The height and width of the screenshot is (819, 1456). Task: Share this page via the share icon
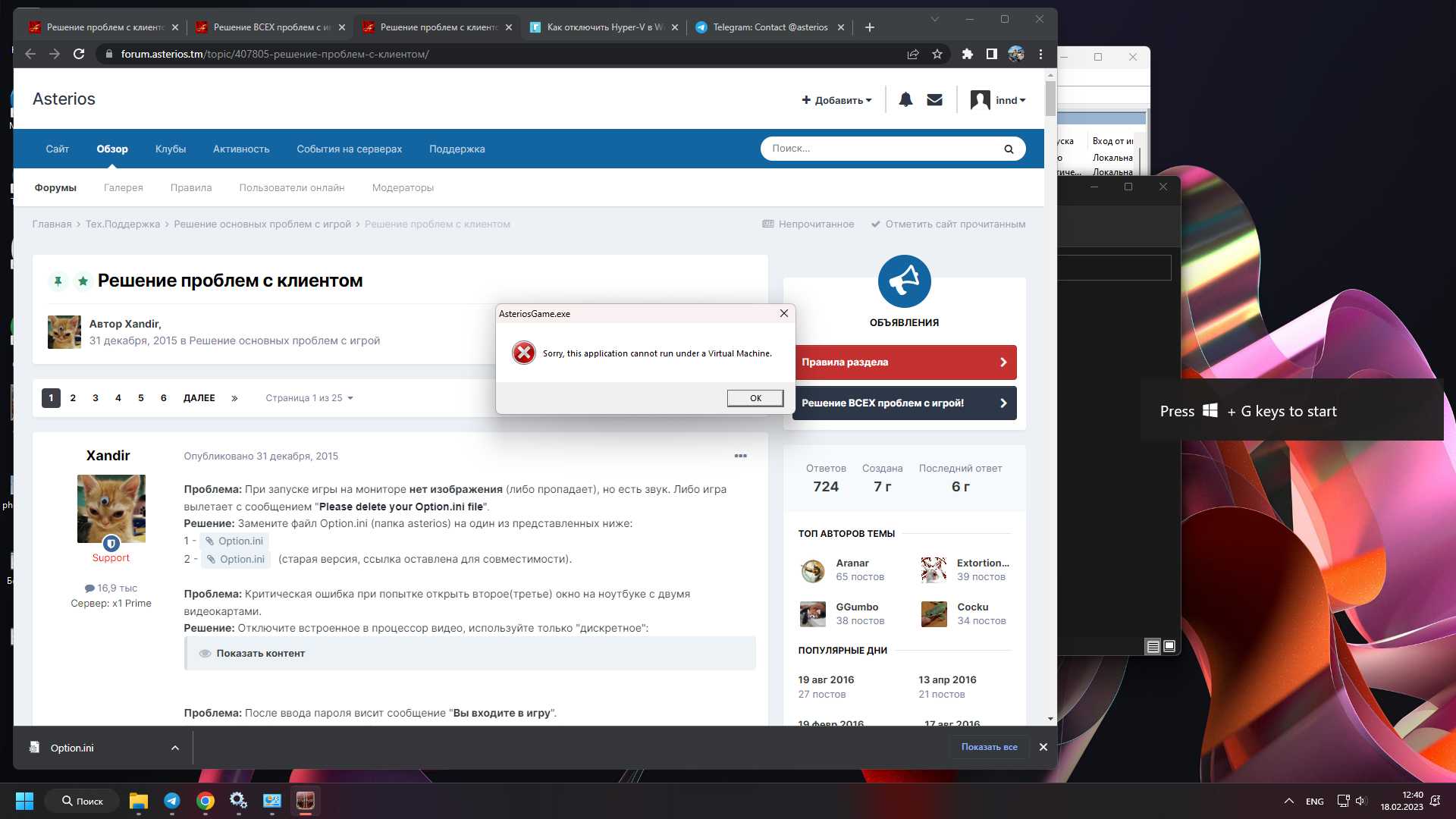click(x=913, y=54)
